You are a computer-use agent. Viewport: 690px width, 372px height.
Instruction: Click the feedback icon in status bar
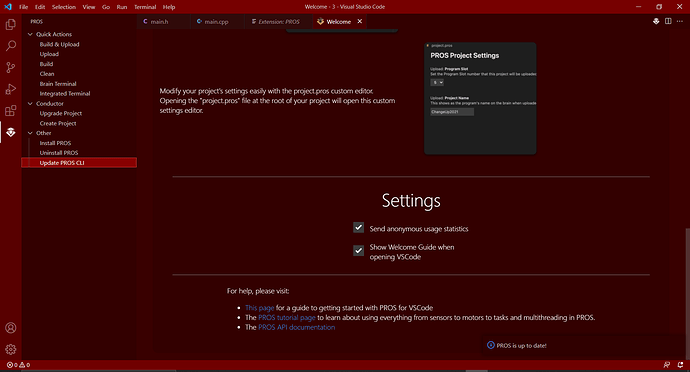[667, 365]
